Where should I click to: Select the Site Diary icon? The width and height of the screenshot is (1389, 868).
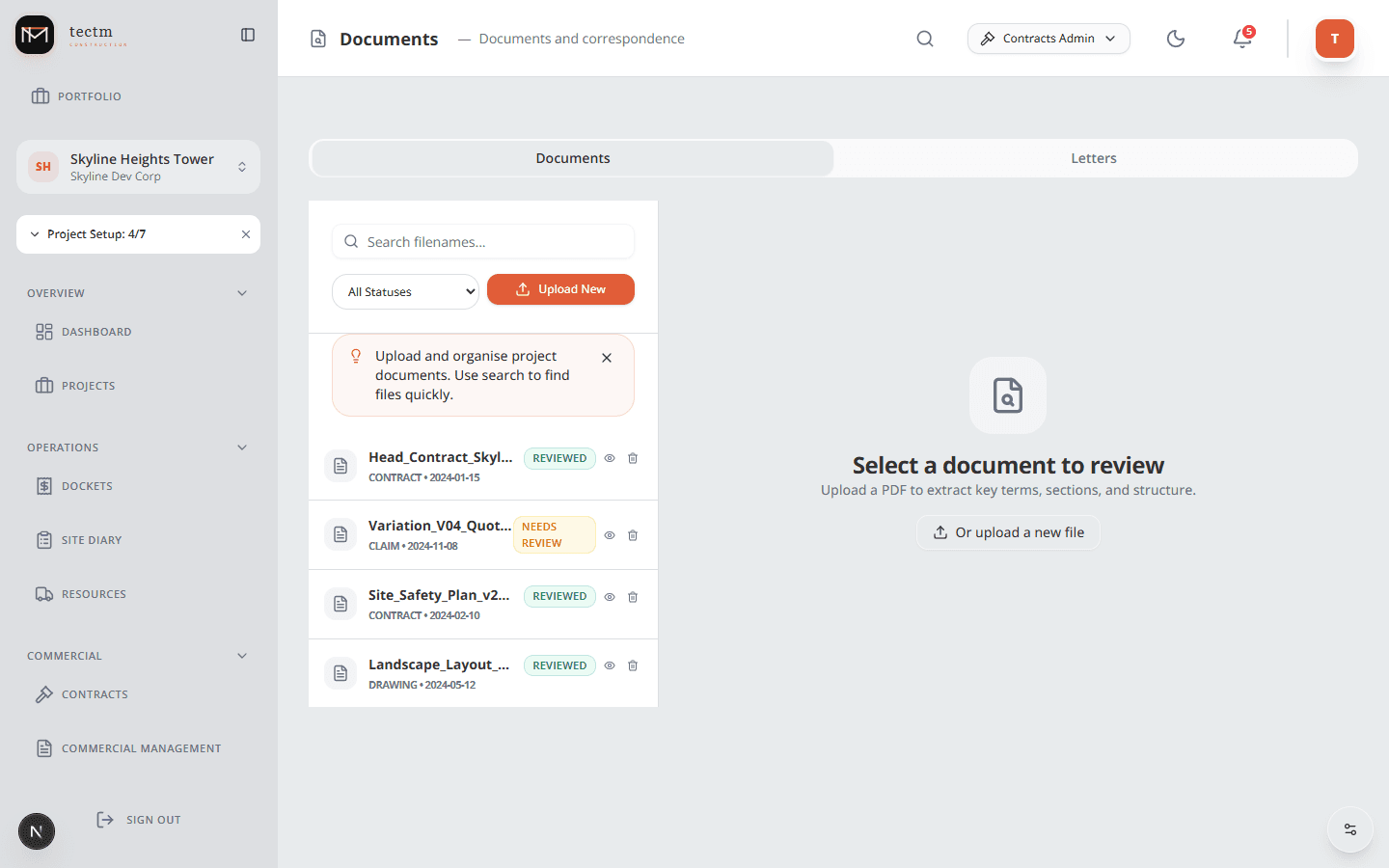coord(43,539)
